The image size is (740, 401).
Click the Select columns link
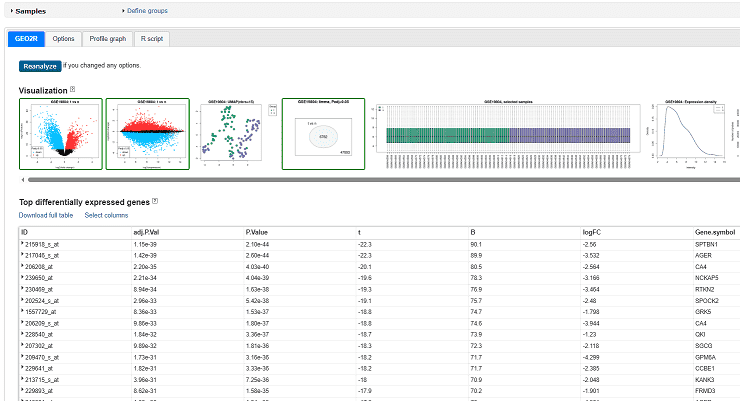pos(106,215)
